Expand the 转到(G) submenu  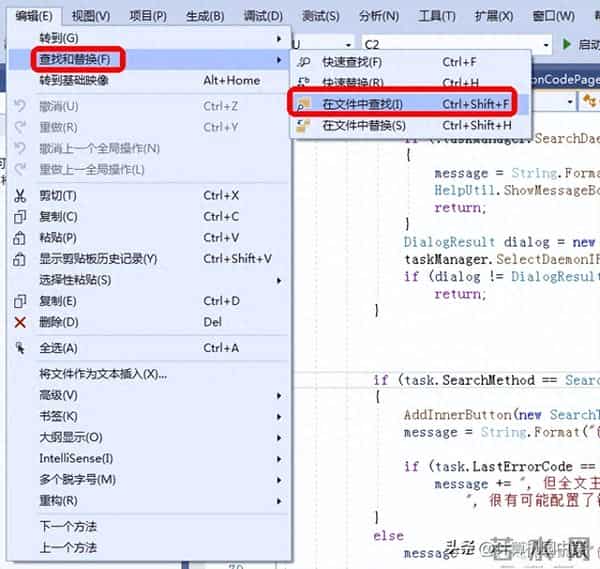tap(149, 38)
